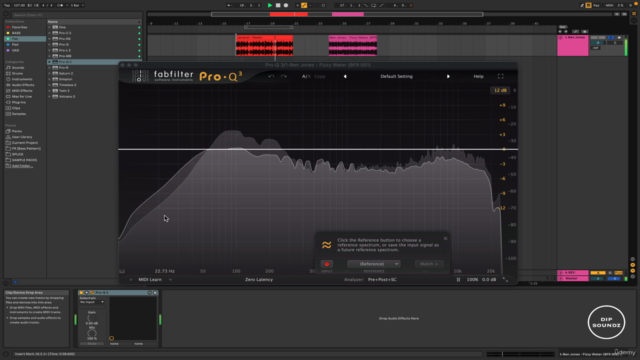
Task: Click the Match button
Action: [429, 264]
